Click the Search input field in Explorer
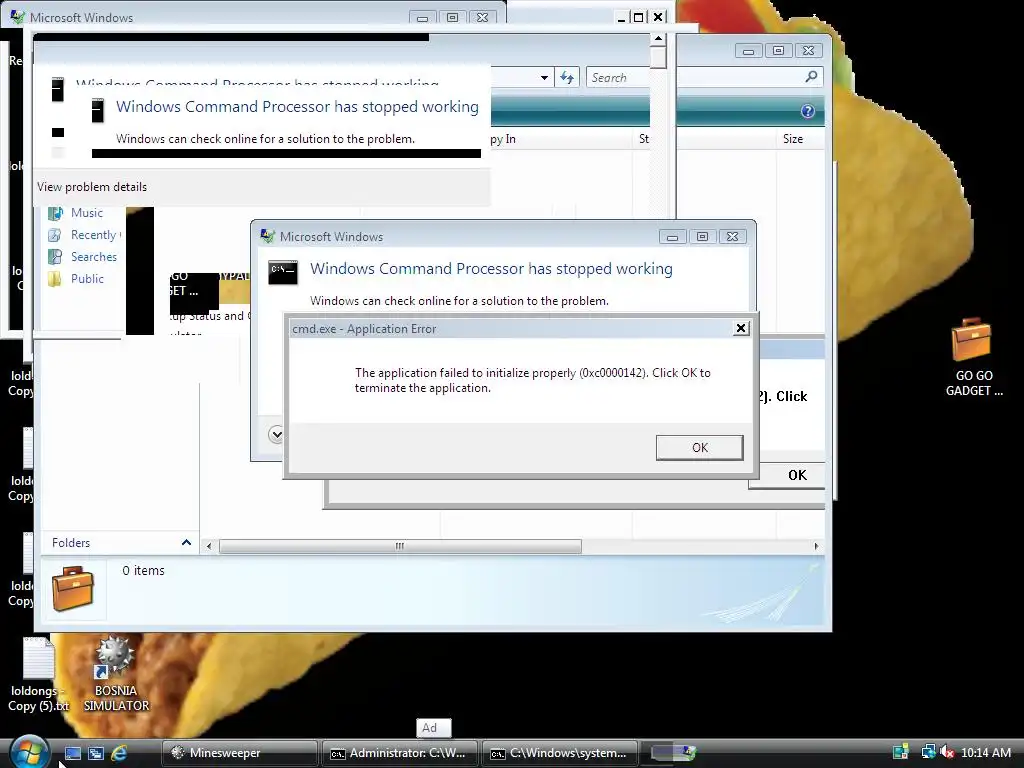The width and height of the screenshot is (1024, 768). coord(696,77)
